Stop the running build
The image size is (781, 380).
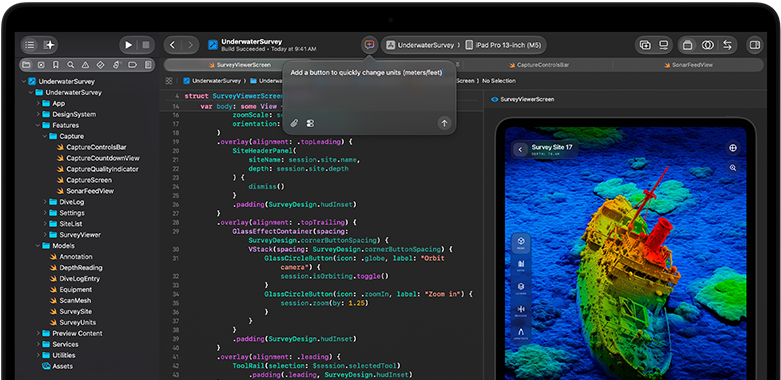[x=146, y=45]
